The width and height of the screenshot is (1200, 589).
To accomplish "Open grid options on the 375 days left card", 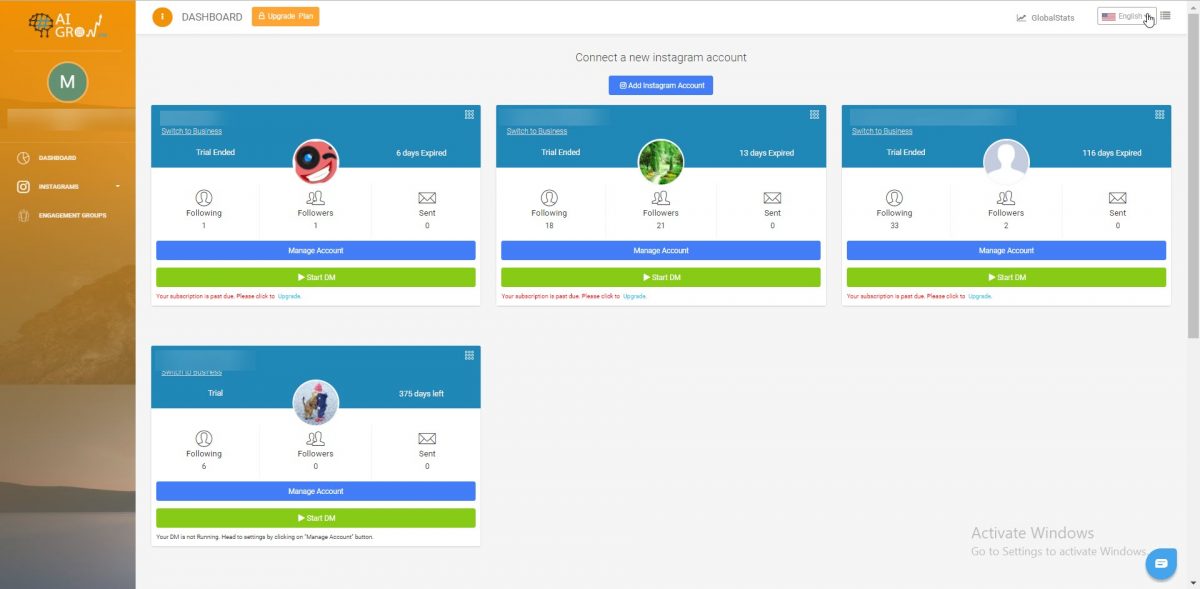I will click(x=470, y=356).
